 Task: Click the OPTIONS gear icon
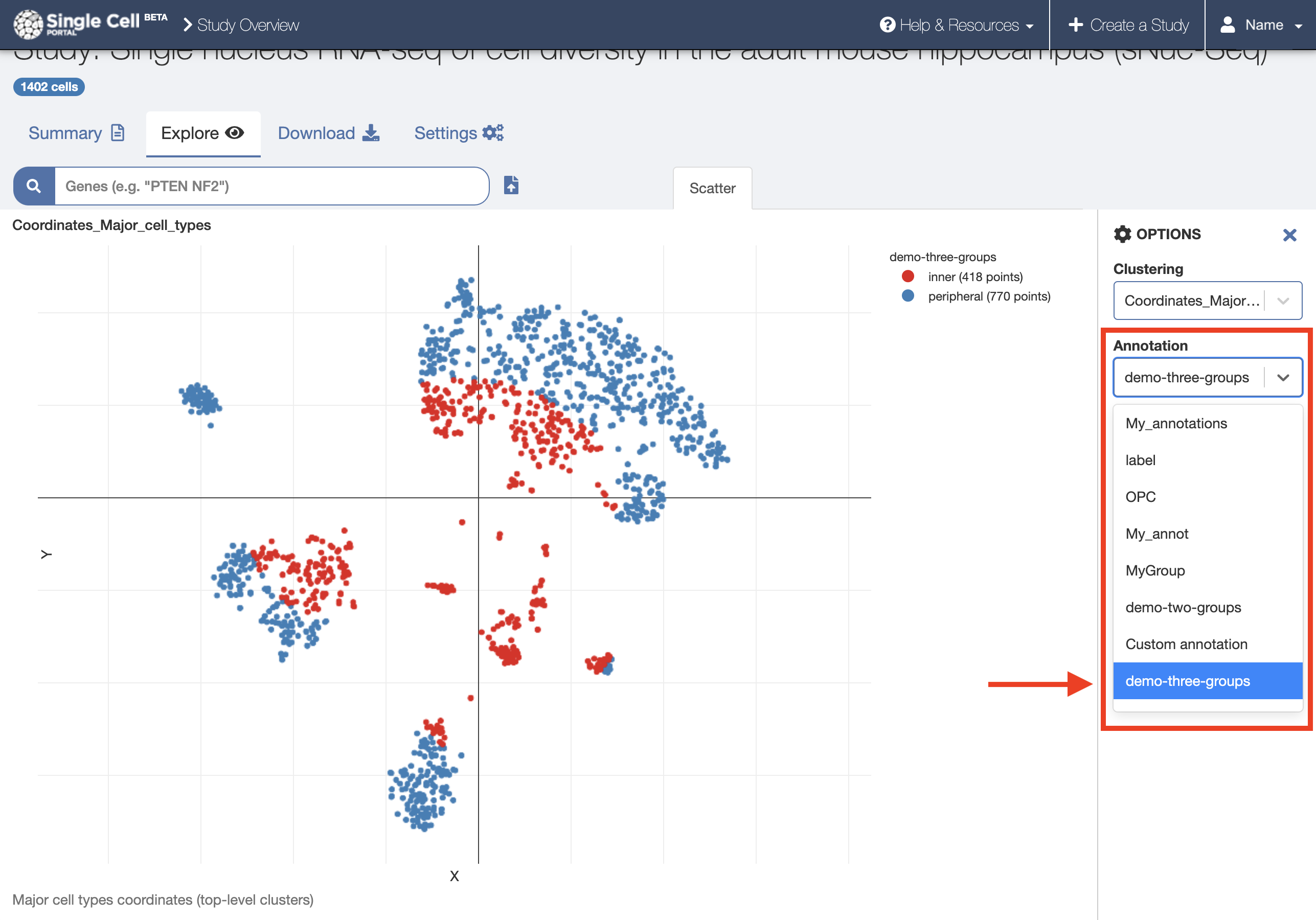pos(1122,234)
